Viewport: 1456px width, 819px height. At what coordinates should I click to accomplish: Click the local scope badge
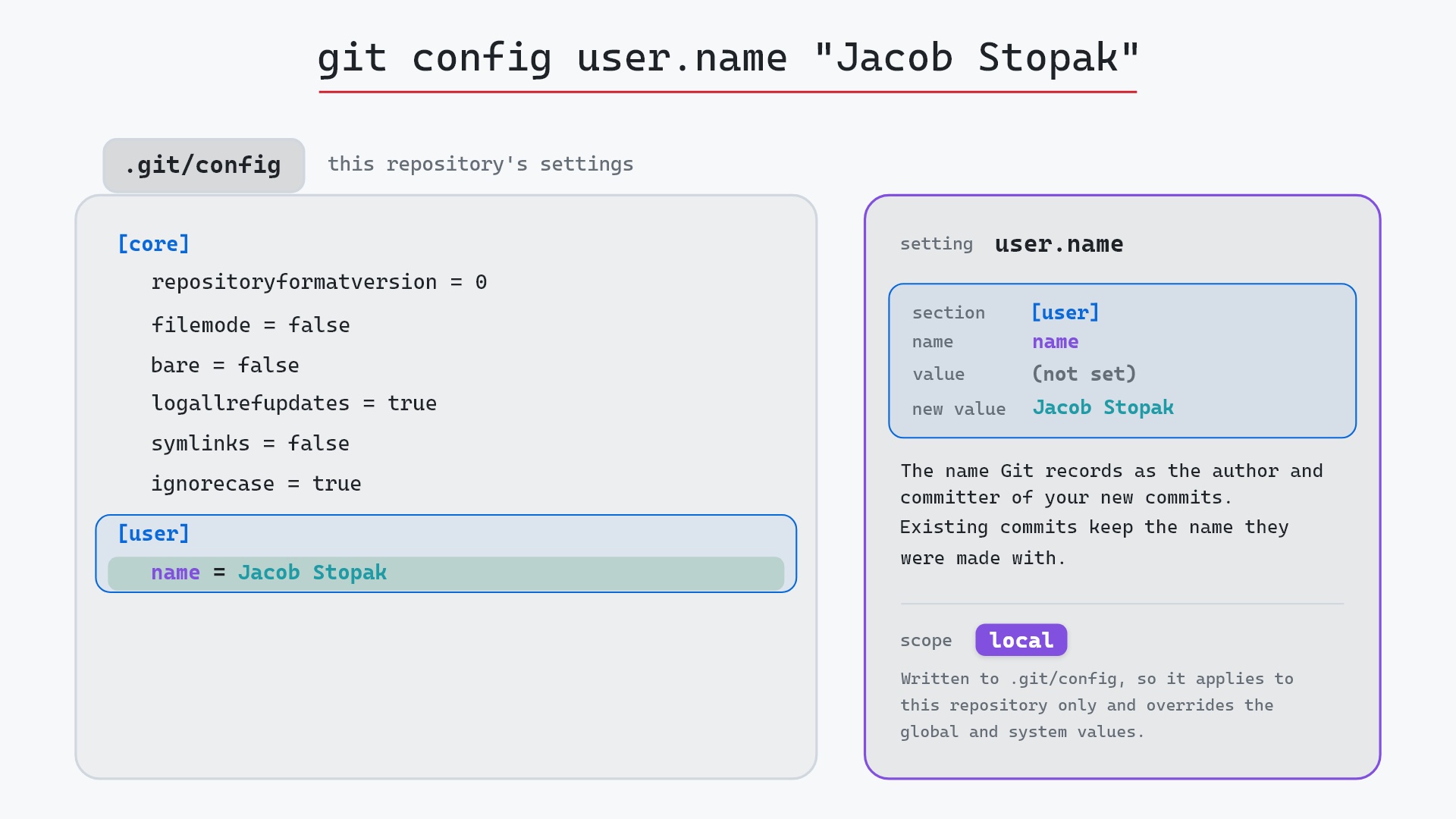click(x=1021, y=641)
